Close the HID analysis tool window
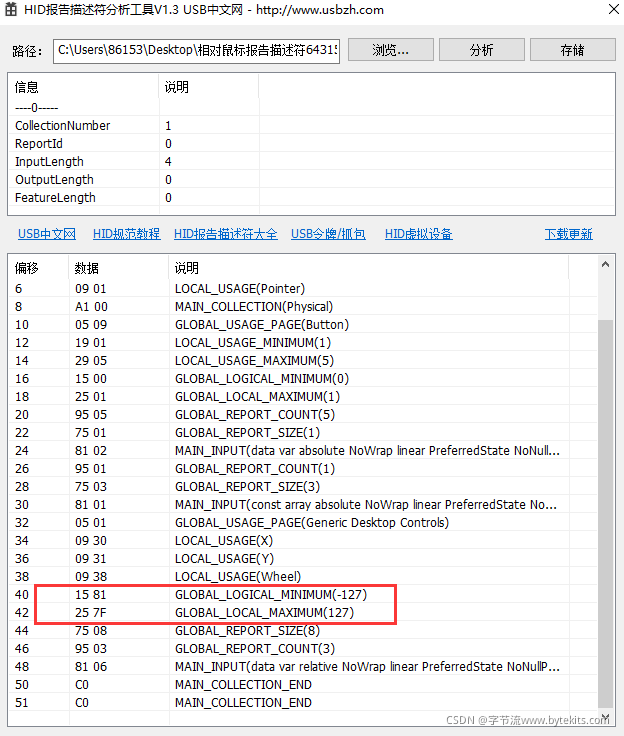This screenshot has height=736, width=624. (614, 9)
